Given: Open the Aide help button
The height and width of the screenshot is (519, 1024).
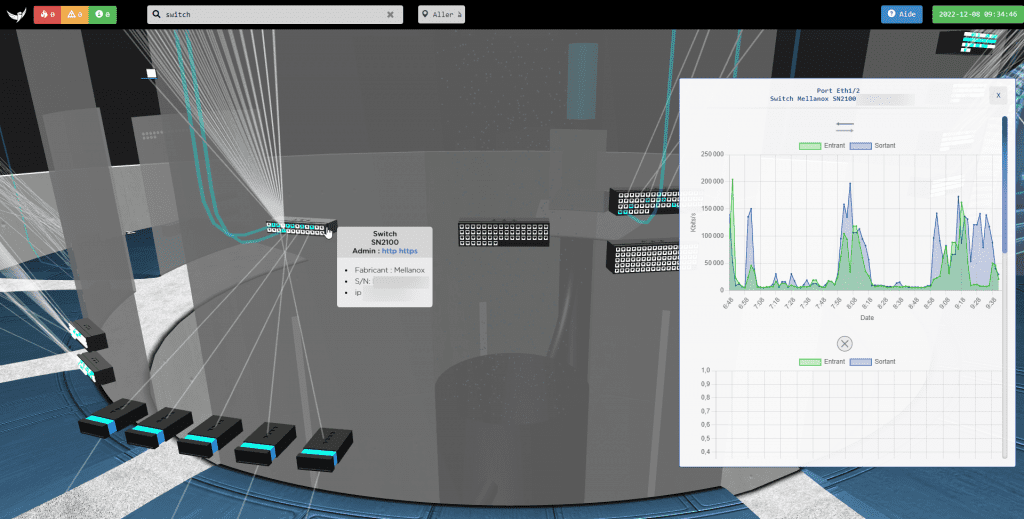Looking at the screenshot, I should (x=901, y=14).
